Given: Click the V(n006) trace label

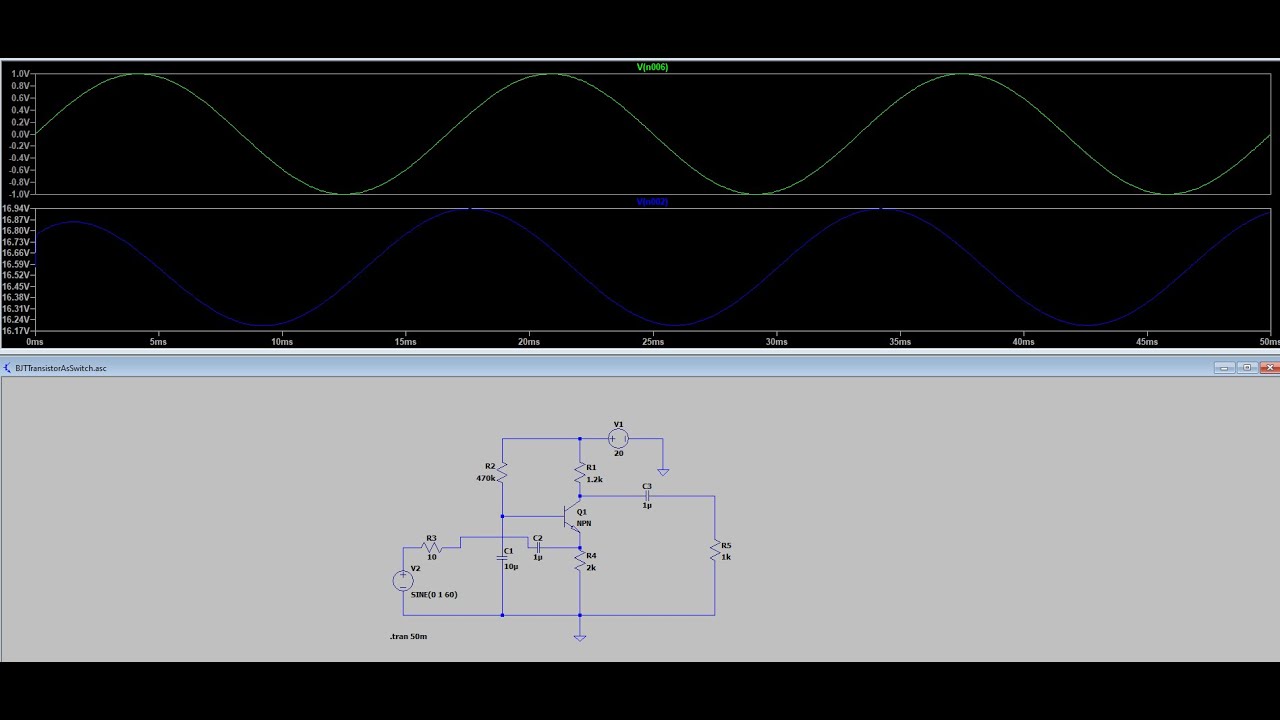Looking at the screenshot, I should pos(653,67).
